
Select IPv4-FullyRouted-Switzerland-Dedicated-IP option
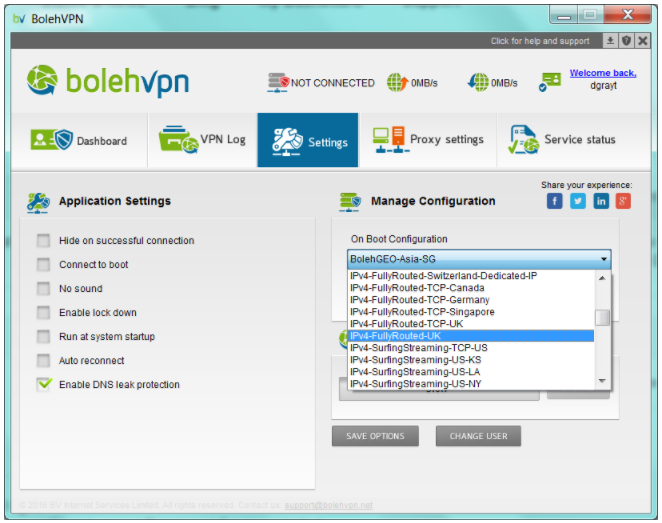point(471,276)
